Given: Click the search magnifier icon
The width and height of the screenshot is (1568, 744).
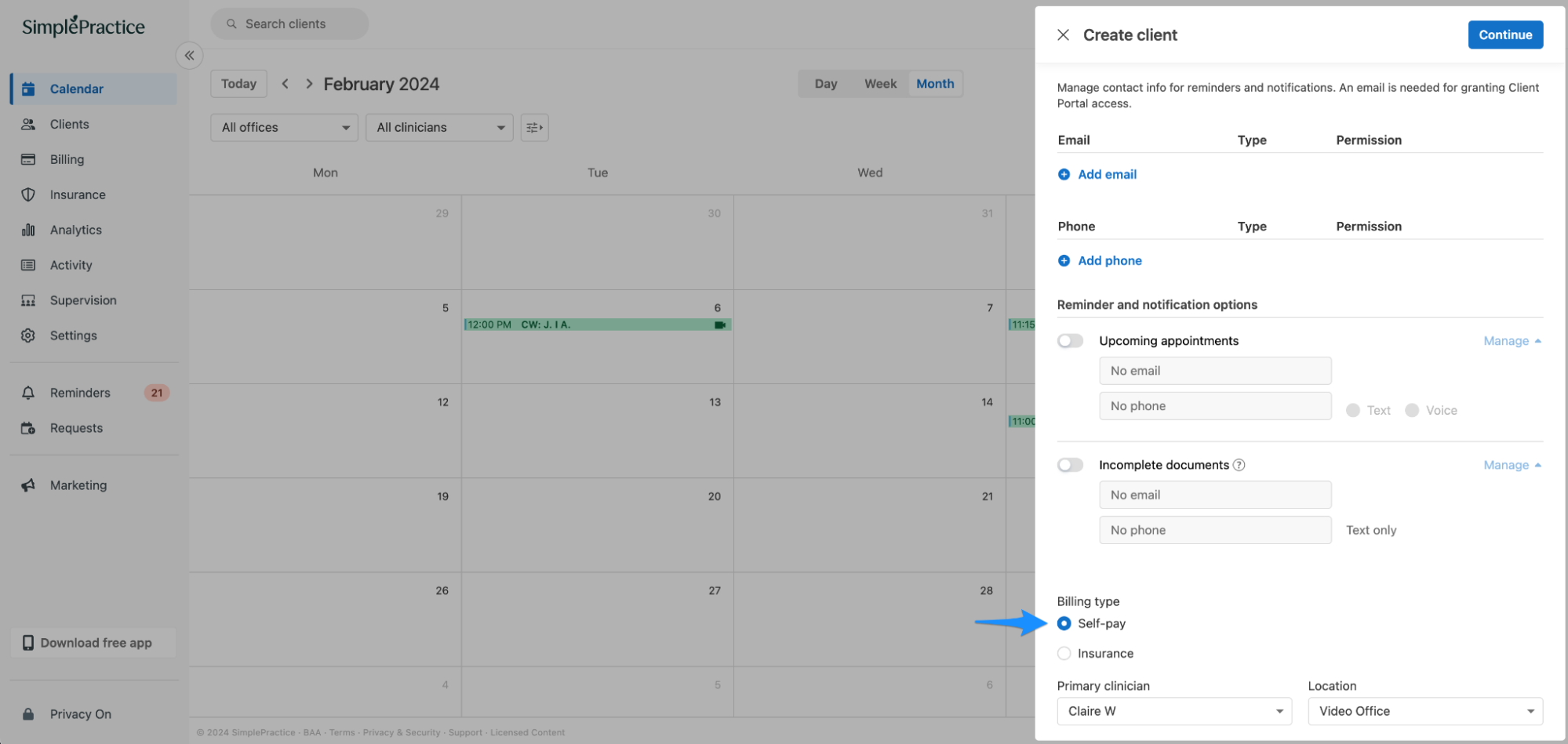Looking at the screenshot, I should [231, 24].
